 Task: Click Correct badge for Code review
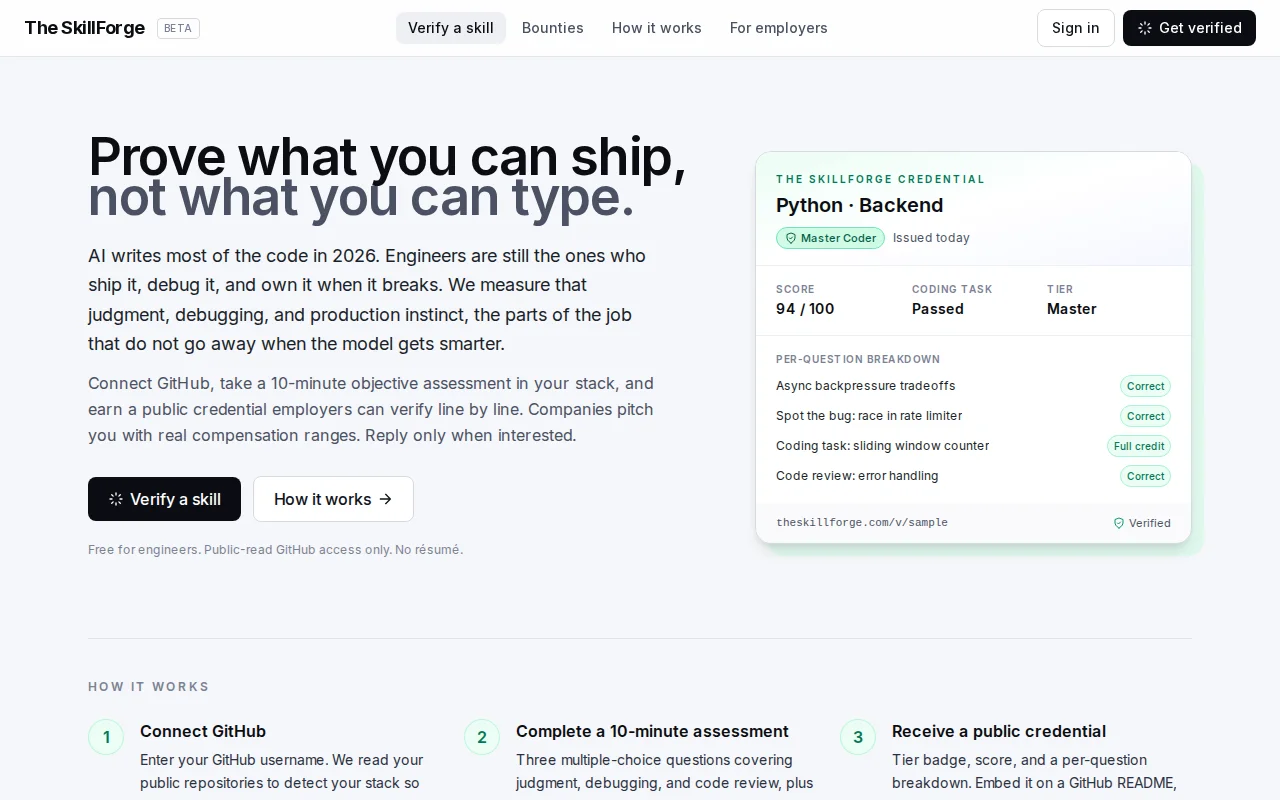point(1145,476)
